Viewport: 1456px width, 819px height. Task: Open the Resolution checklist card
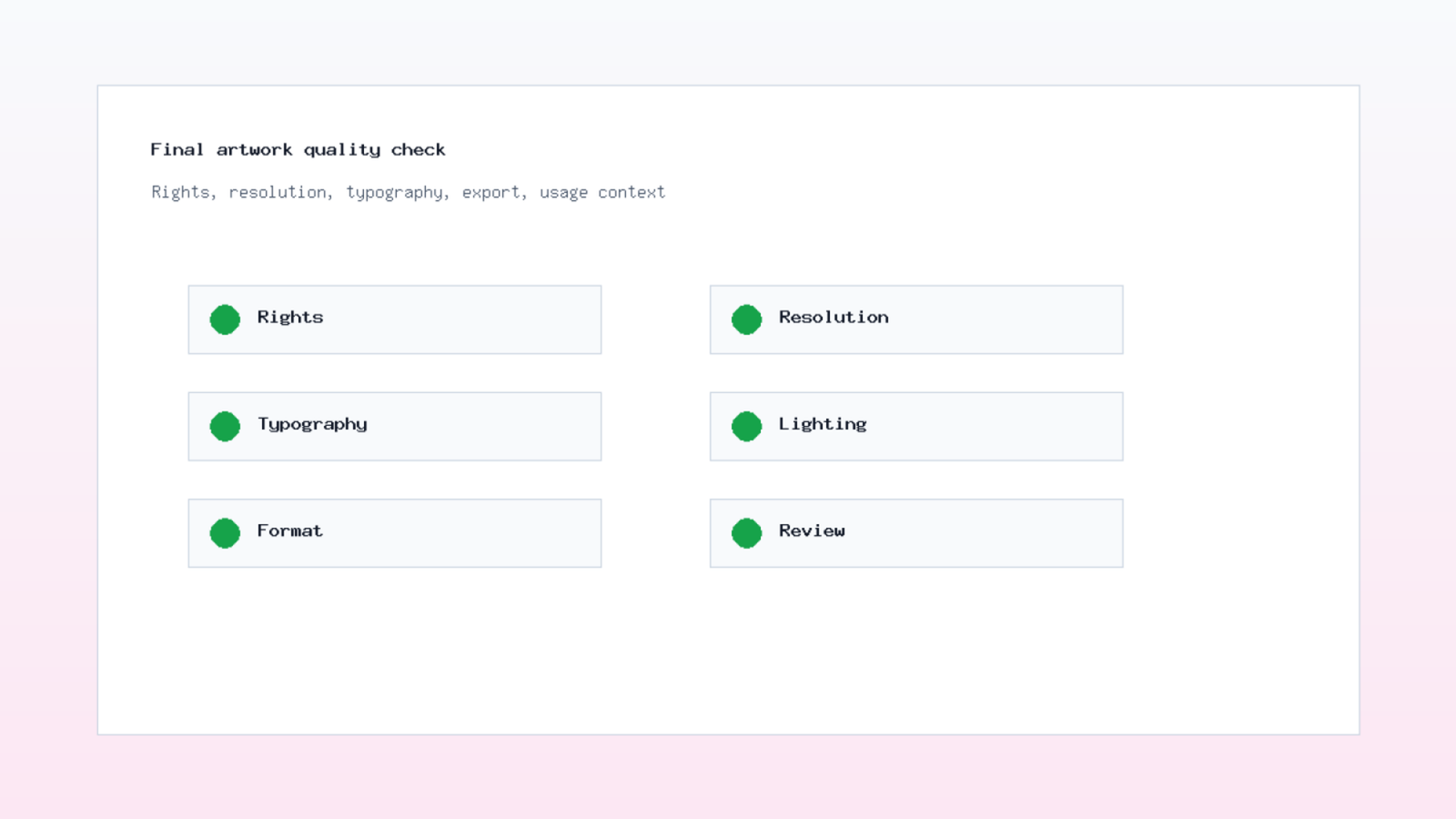(916, 319)
